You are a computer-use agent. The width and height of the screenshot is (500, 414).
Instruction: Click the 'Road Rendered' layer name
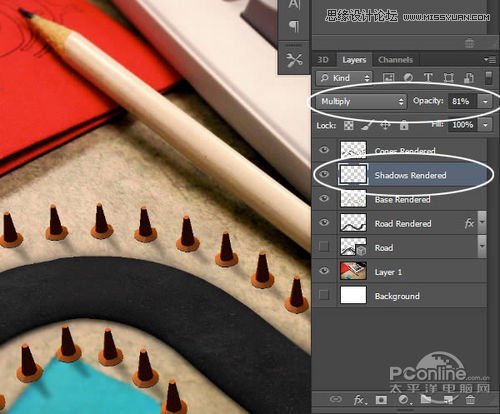click(403, 224)
